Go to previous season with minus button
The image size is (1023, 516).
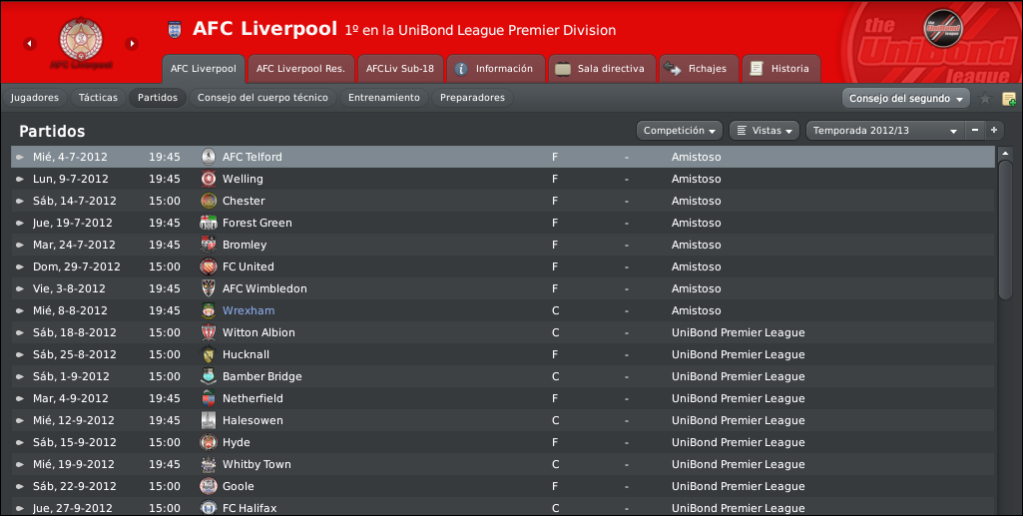(x=975, y=130)
